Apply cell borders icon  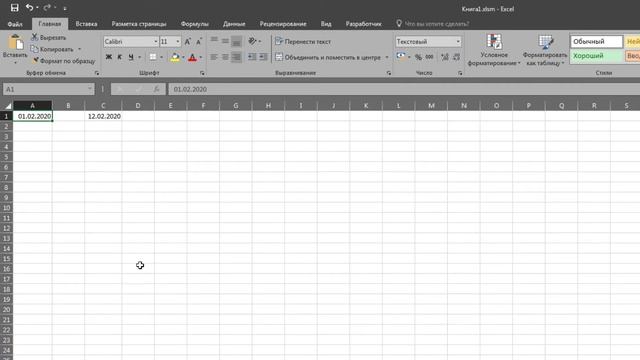coord(153,57)
